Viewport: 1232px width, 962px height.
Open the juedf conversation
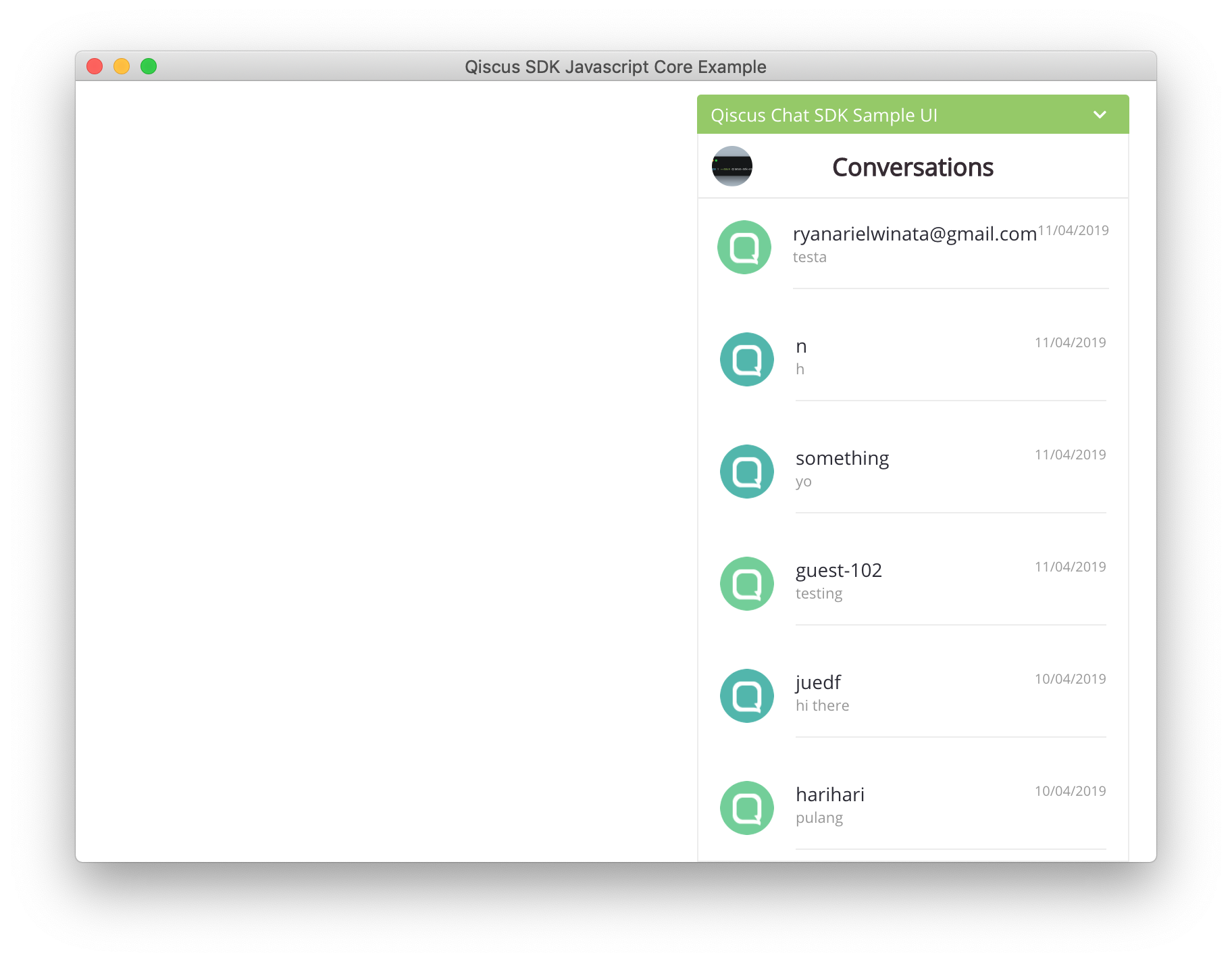(818, 682)
